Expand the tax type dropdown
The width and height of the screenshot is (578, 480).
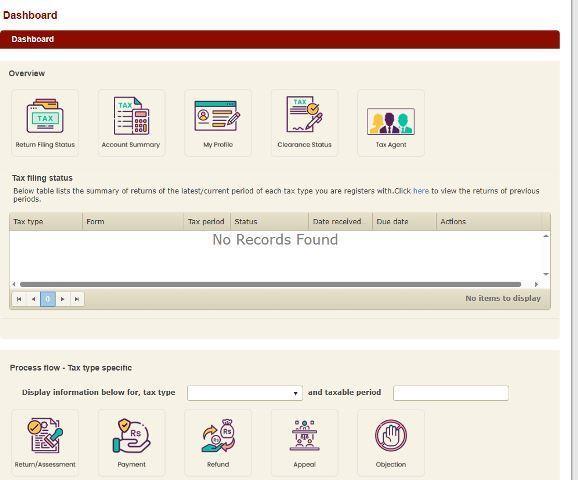[245, 393]
